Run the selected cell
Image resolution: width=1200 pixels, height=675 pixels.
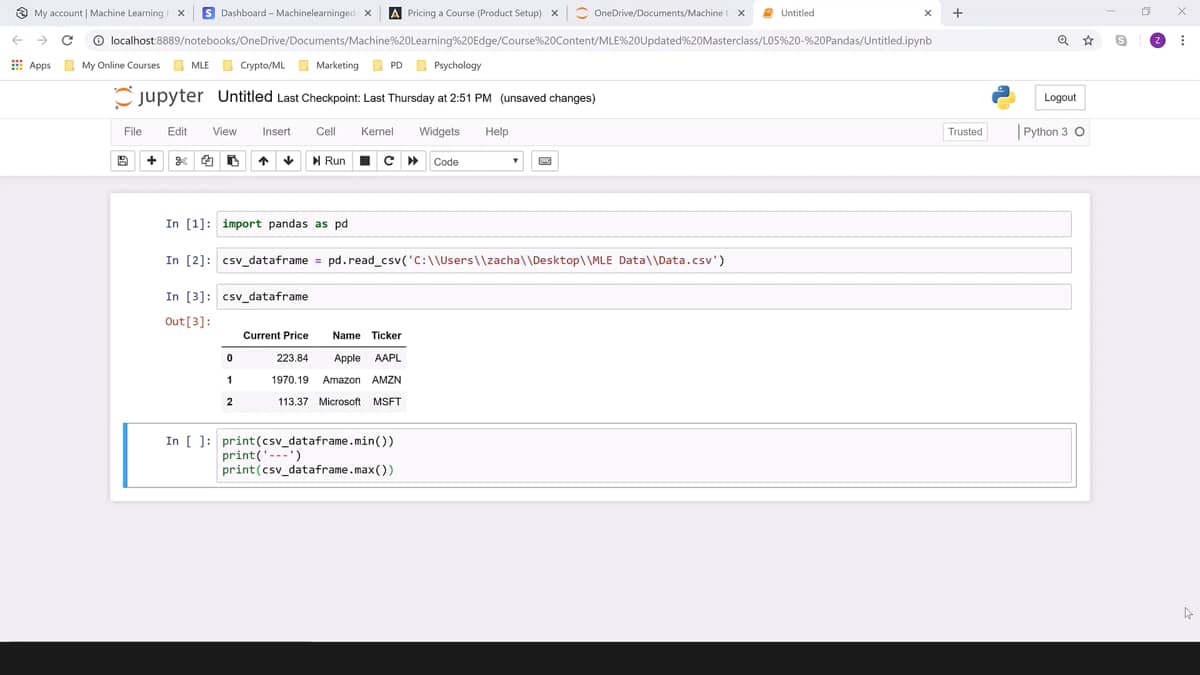[x=329, y=161]
